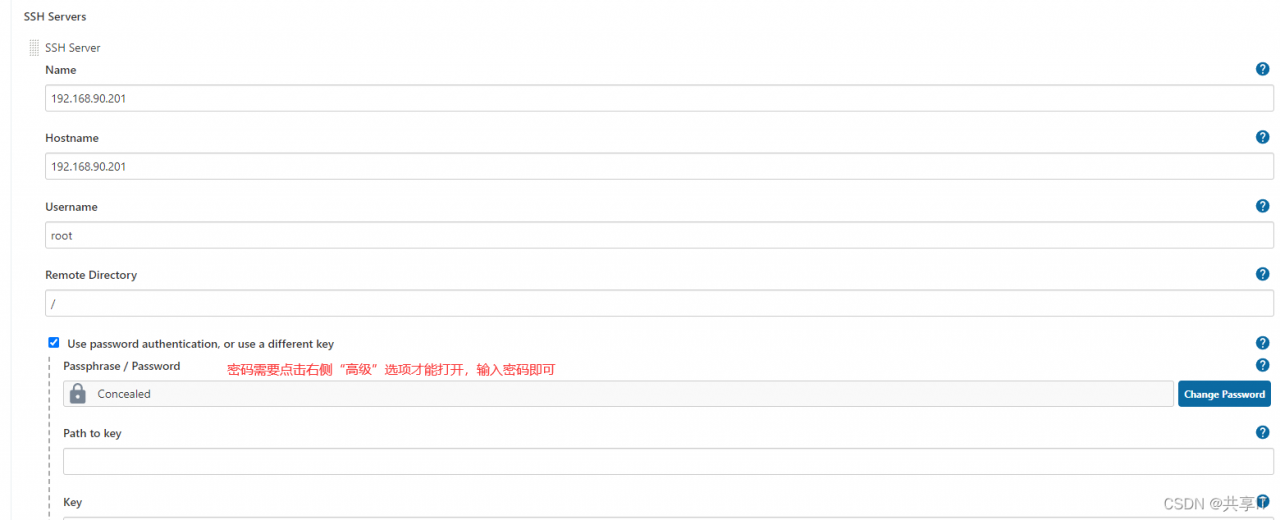
Task: Open help for the Name field
Action: coord(1262,69)
